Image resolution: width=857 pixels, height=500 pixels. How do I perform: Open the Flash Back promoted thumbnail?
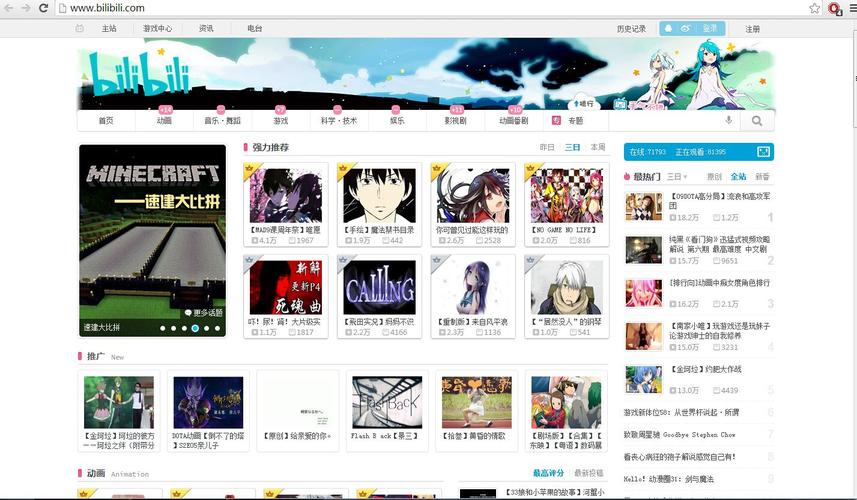(387, 402)
